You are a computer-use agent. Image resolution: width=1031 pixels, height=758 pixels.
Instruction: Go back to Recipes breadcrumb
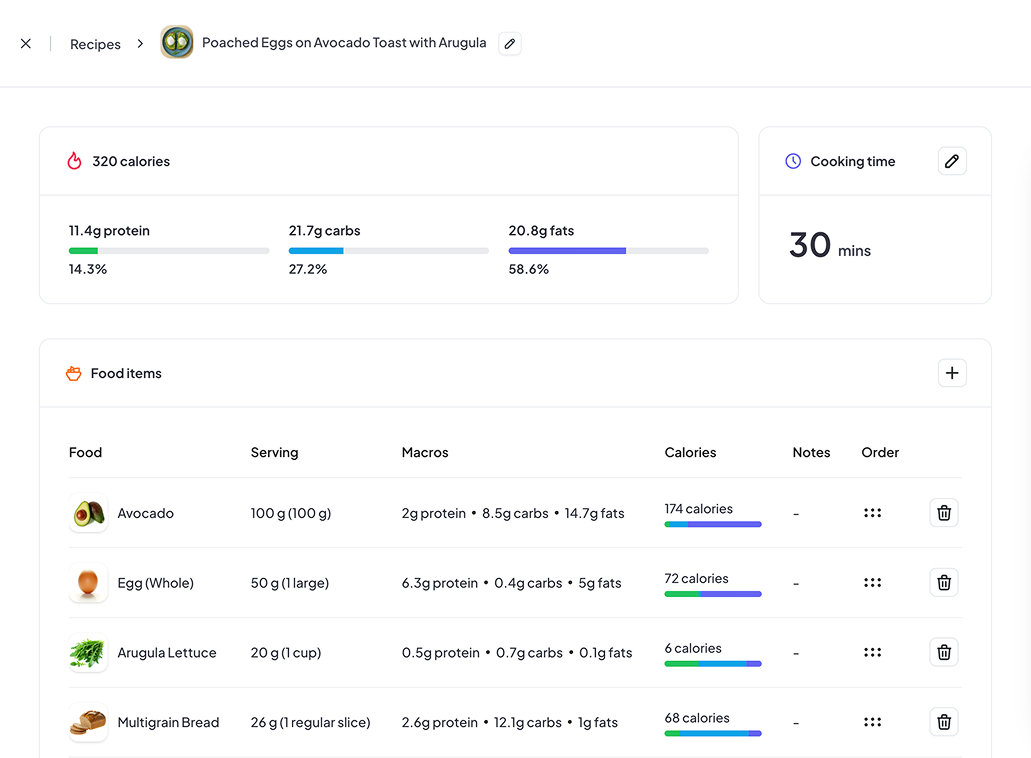point(95,44)
